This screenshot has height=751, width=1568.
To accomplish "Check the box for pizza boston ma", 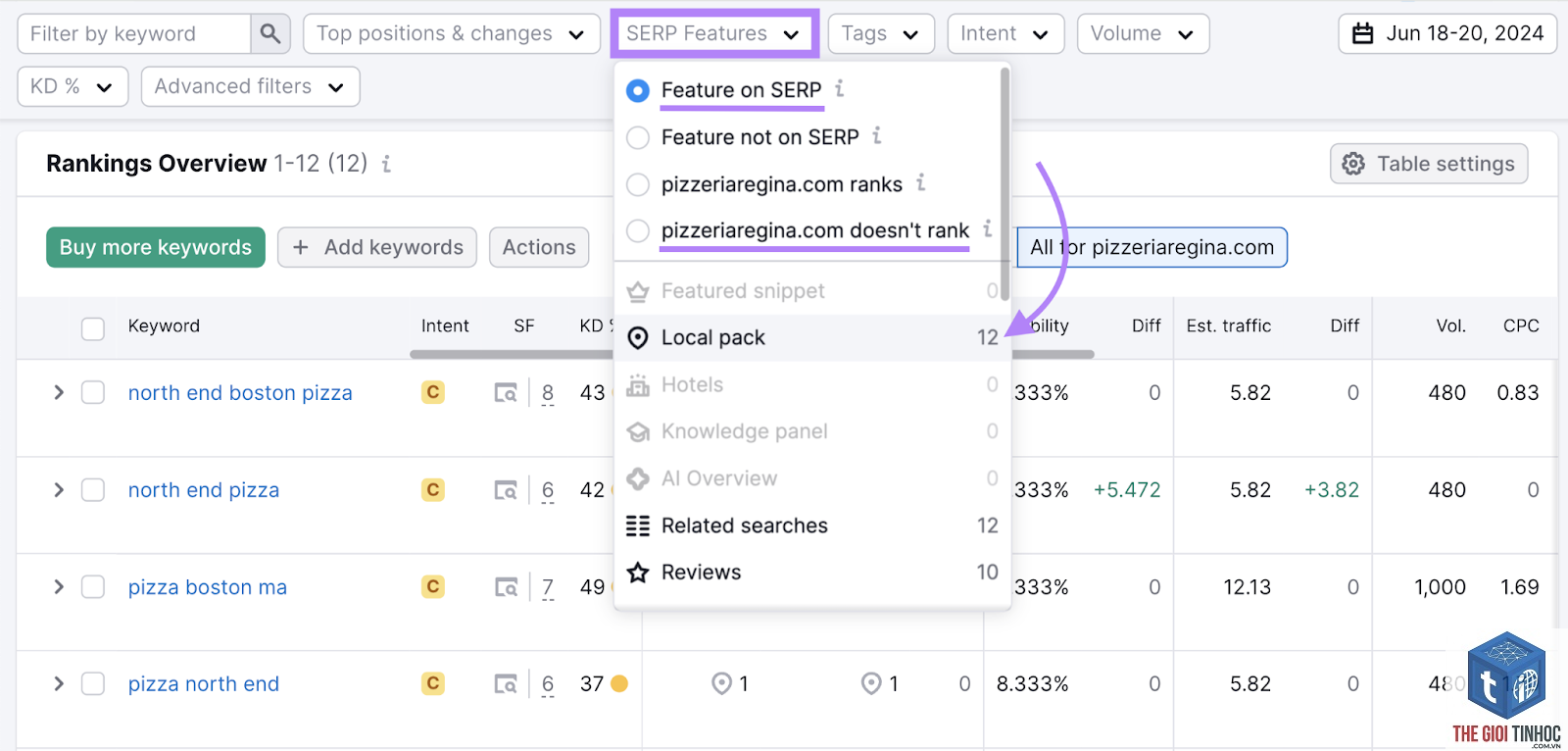I will coord(93,587).
